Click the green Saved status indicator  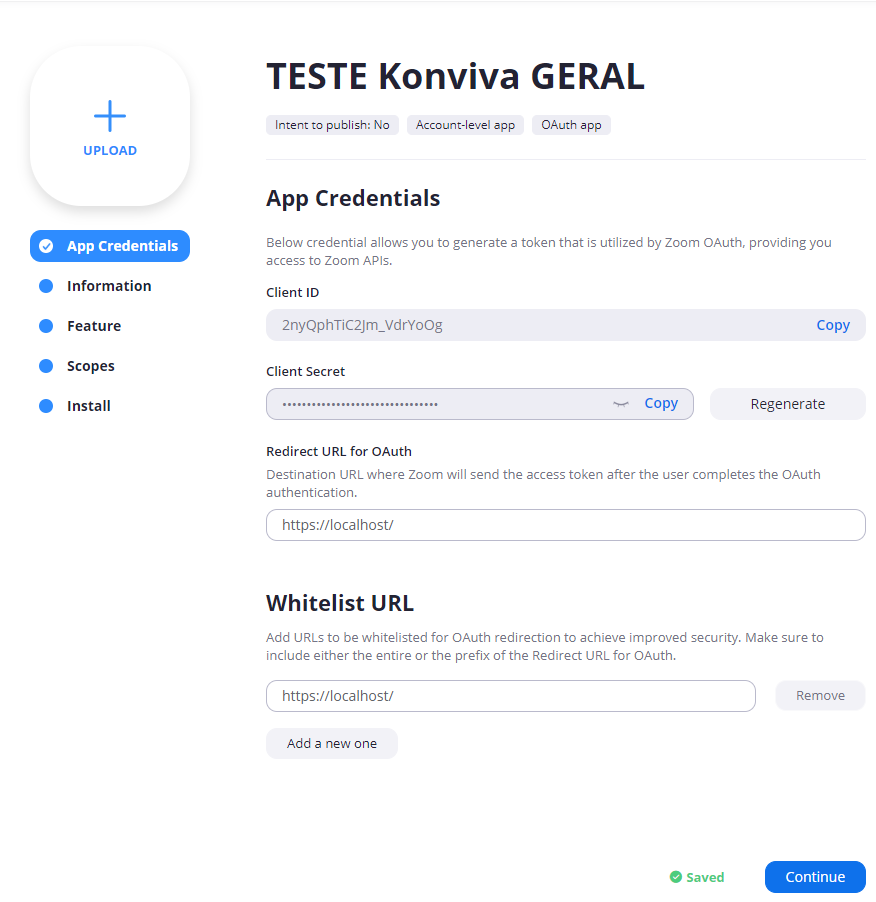pos(697,877)
